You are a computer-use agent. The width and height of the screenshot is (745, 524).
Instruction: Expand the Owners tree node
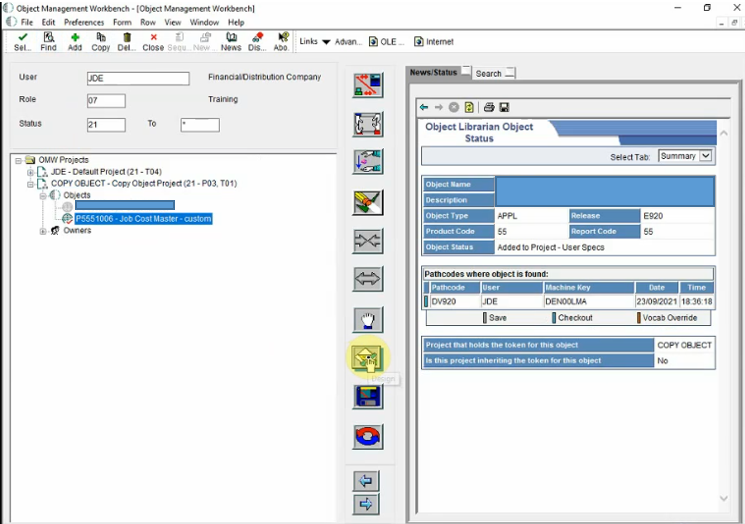coord(43,231)
